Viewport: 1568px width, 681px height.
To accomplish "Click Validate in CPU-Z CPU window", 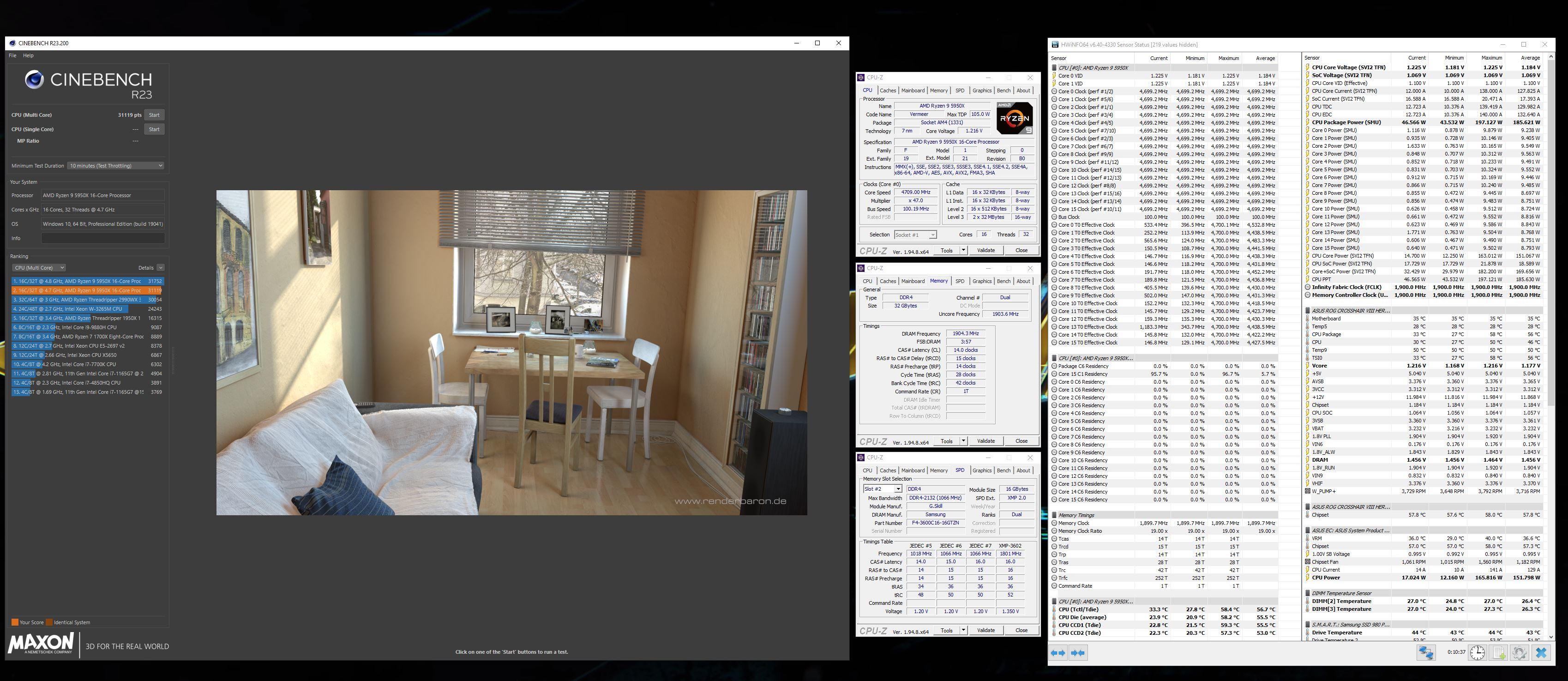I will tap(985, 250).
